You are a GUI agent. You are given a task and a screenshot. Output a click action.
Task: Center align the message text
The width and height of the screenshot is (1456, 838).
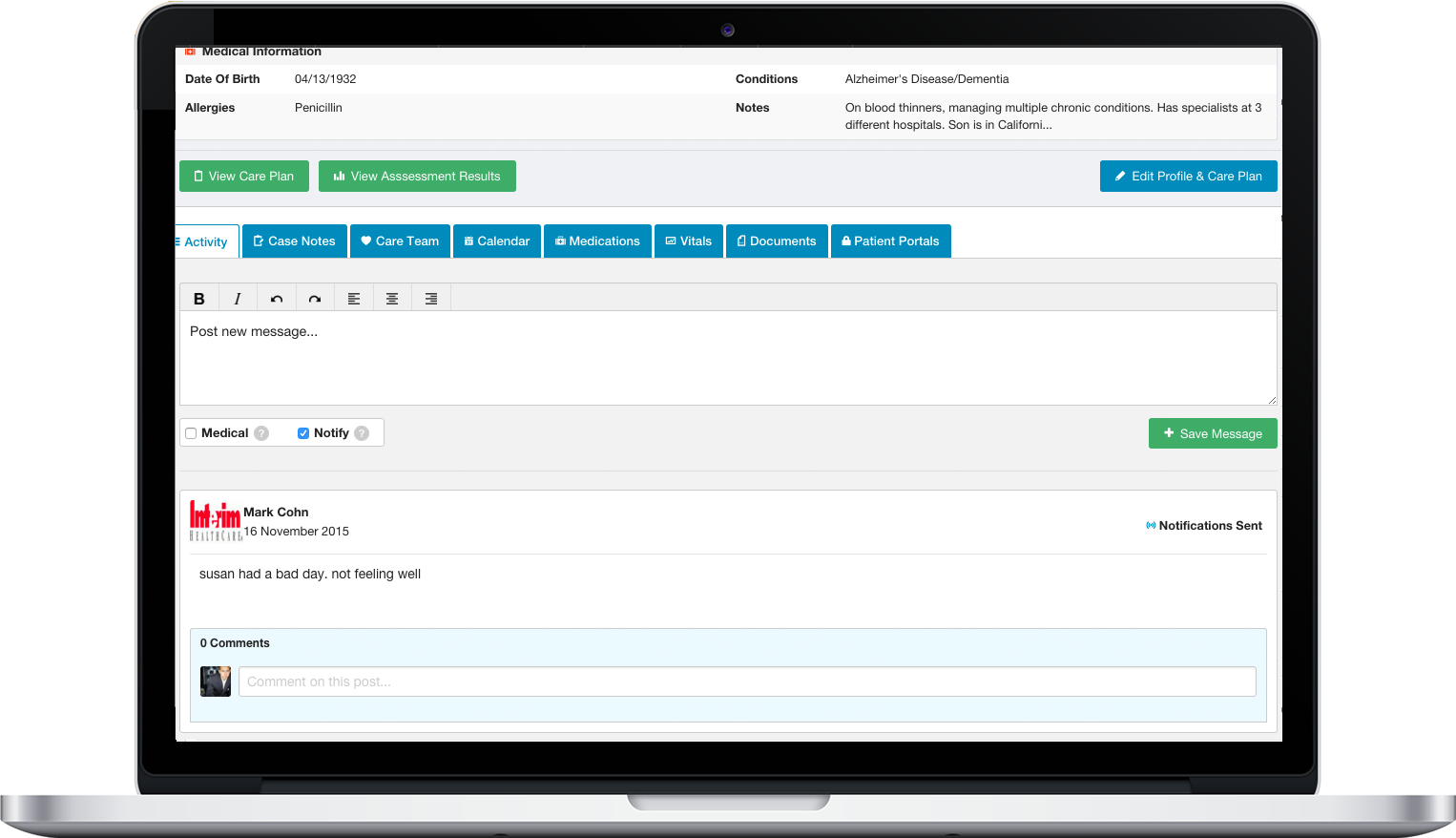coord(392,299)
